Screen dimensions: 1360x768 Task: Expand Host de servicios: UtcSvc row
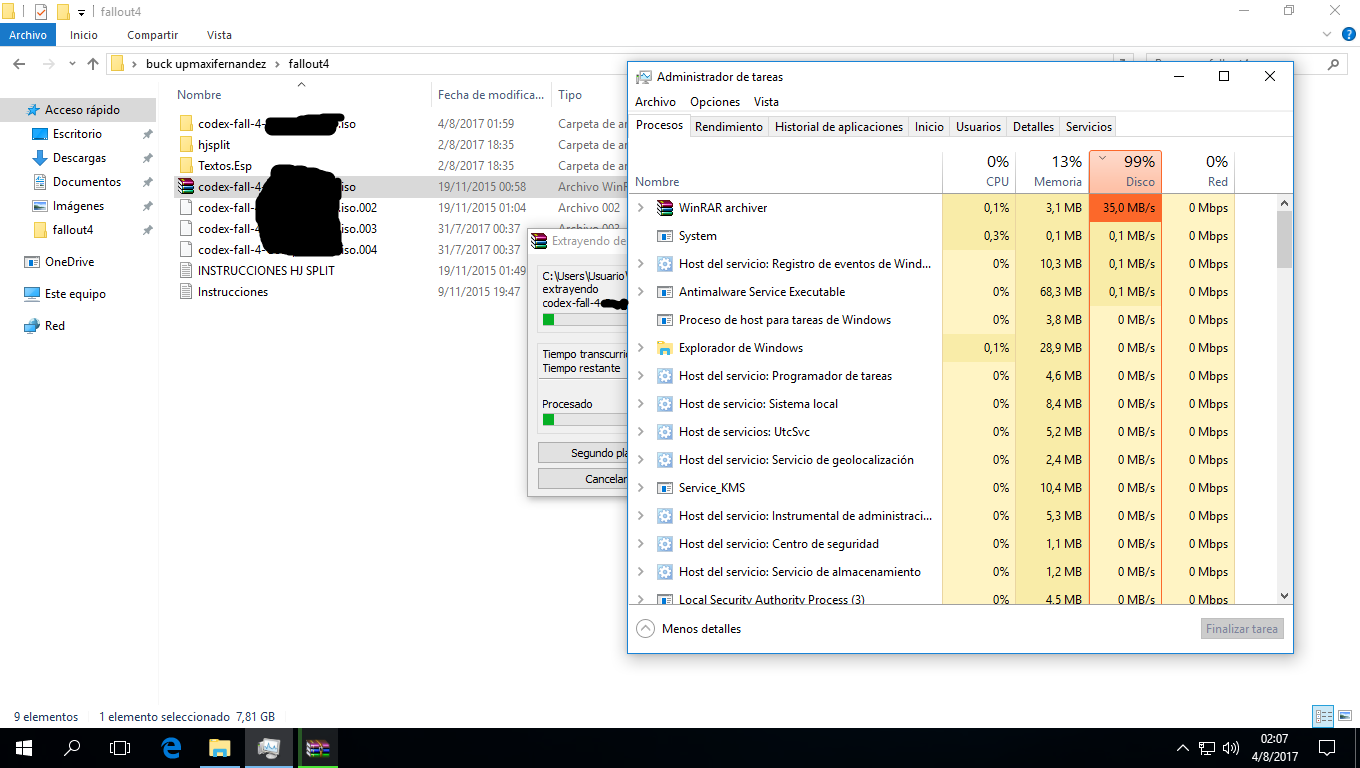(x=641, y=432)
